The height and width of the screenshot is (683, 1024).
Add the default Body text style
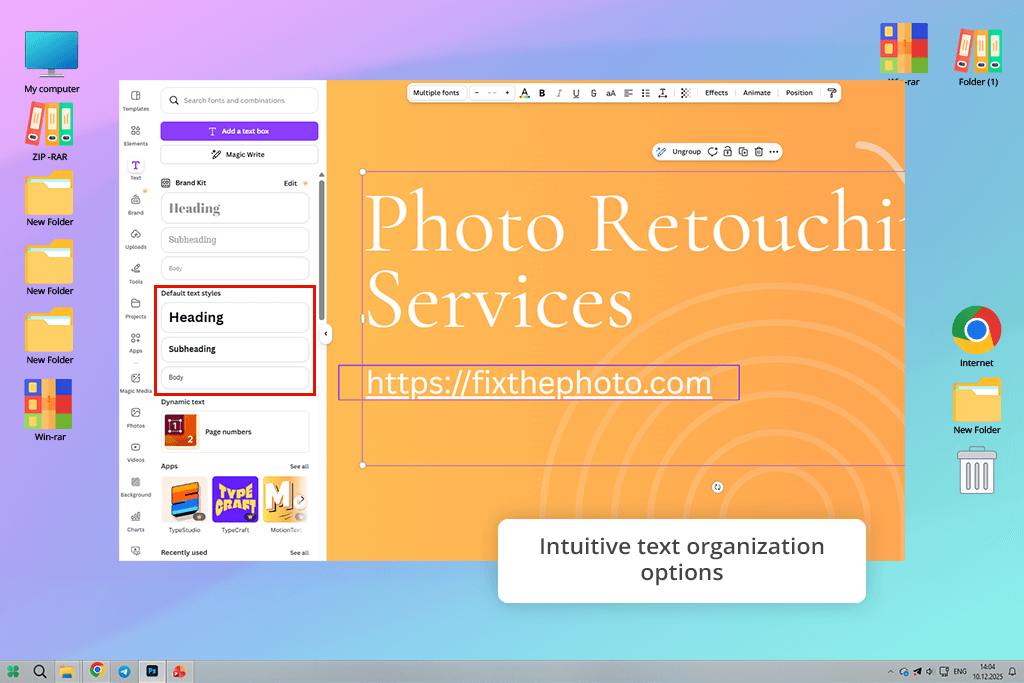pos(235,377)
